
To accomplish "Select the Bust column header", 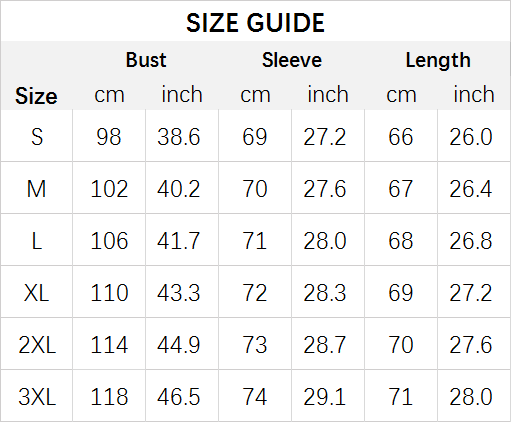I will (x=146, y=60).
